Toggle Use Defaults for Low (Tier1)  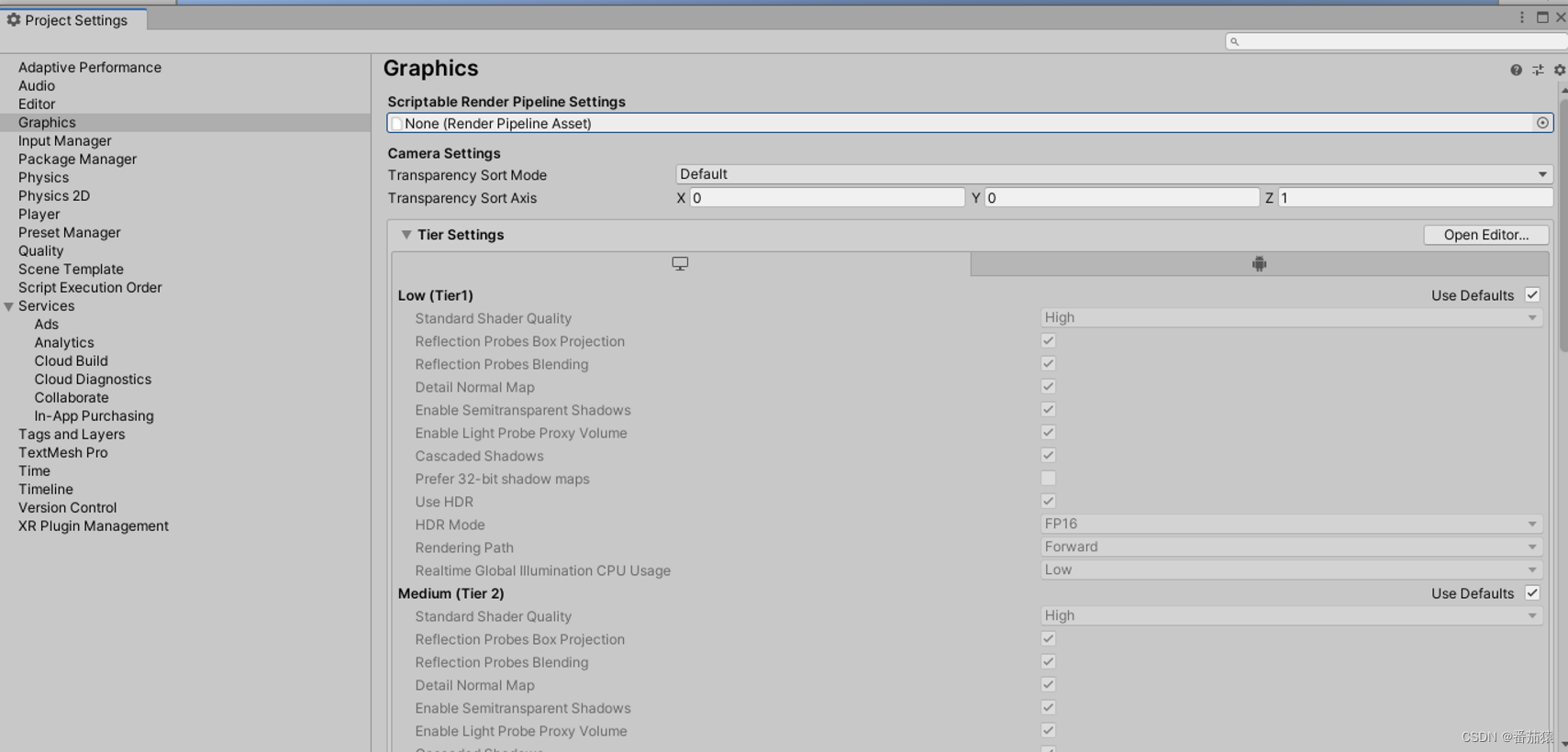click(1532, 294)
